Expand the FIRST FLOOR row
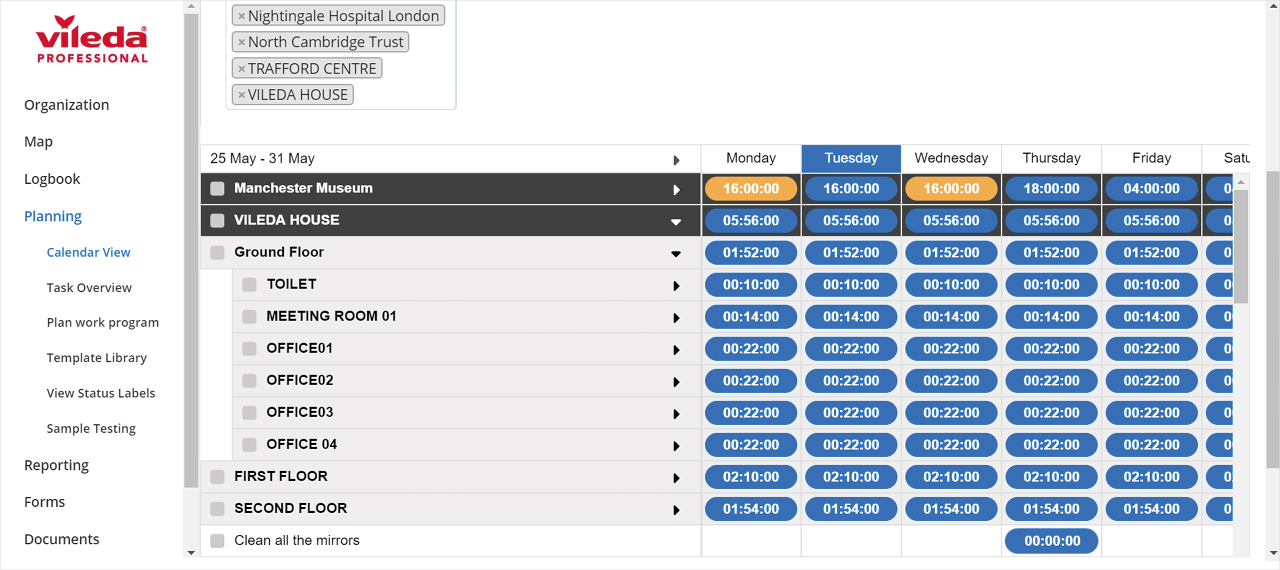This screenshot has width=1280, height=570. [x=676, y=478]
